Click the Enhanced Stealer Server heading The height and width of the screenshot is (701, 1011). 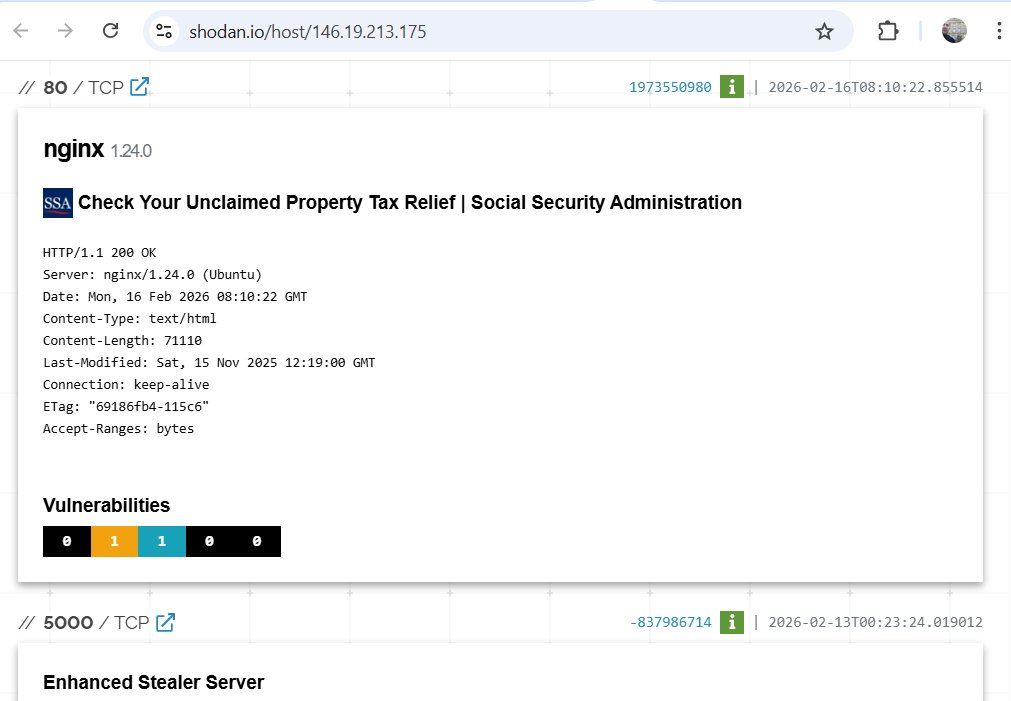(x=153, y=682)
